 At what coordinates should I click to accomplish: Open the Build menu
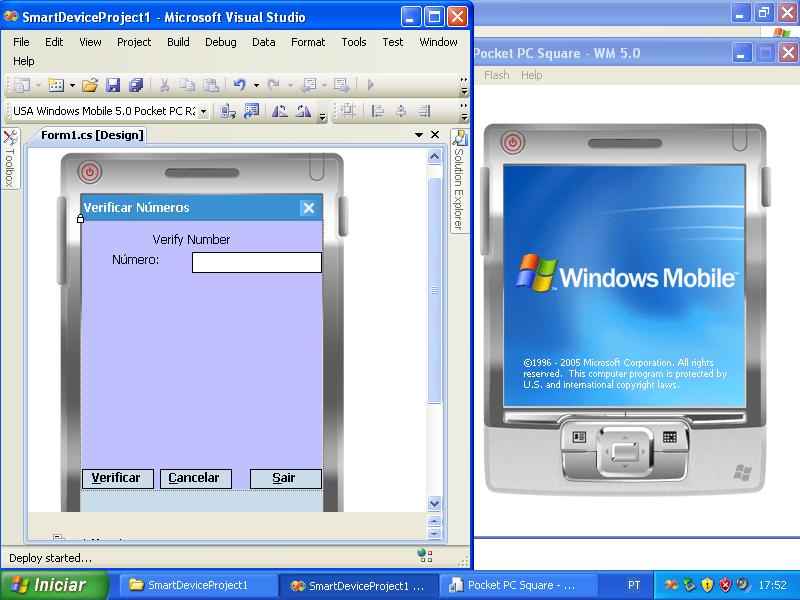click(x=178, y=42)
